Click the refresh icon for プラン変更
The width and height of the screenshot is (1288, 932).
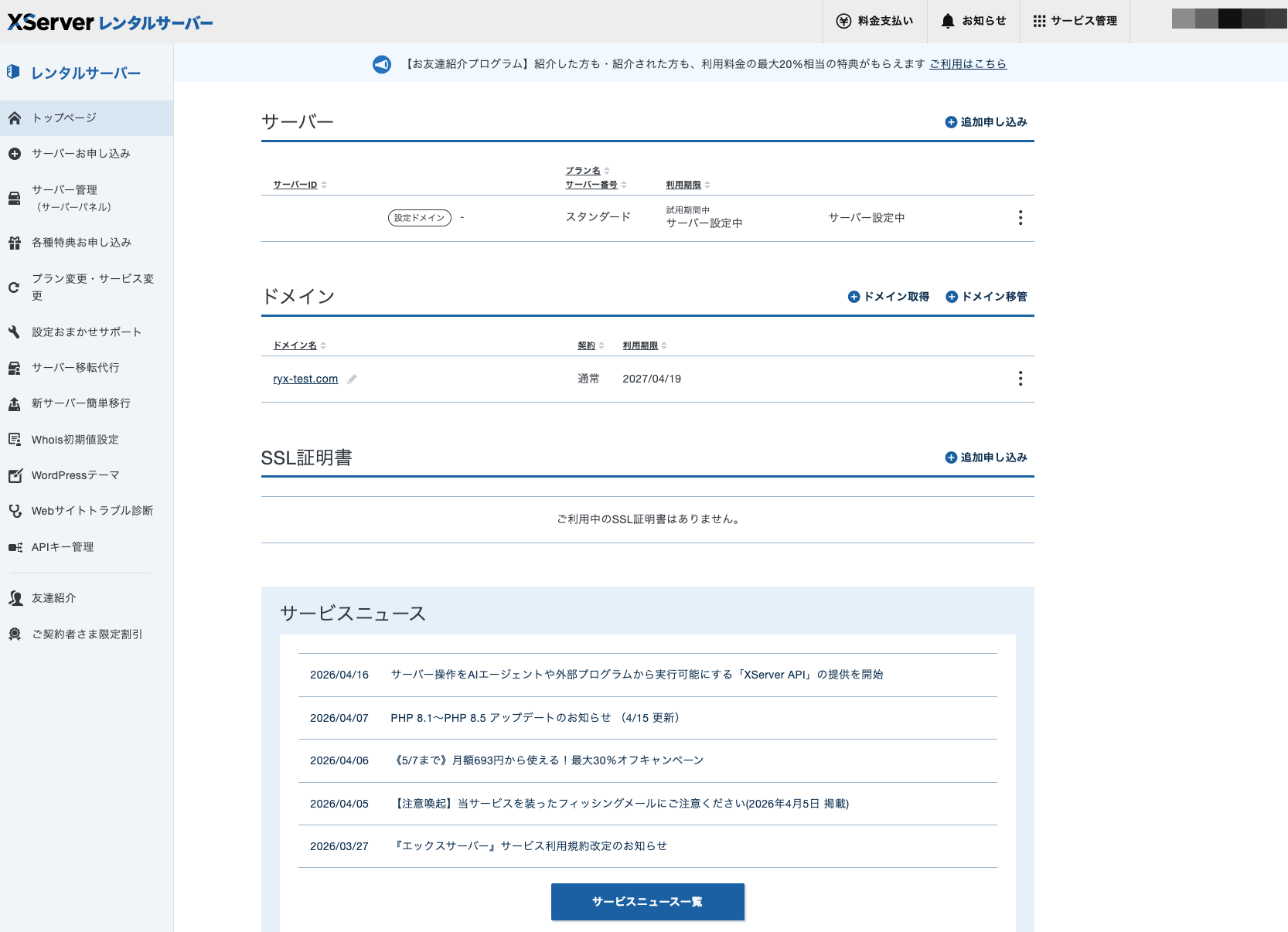(14, 287)
